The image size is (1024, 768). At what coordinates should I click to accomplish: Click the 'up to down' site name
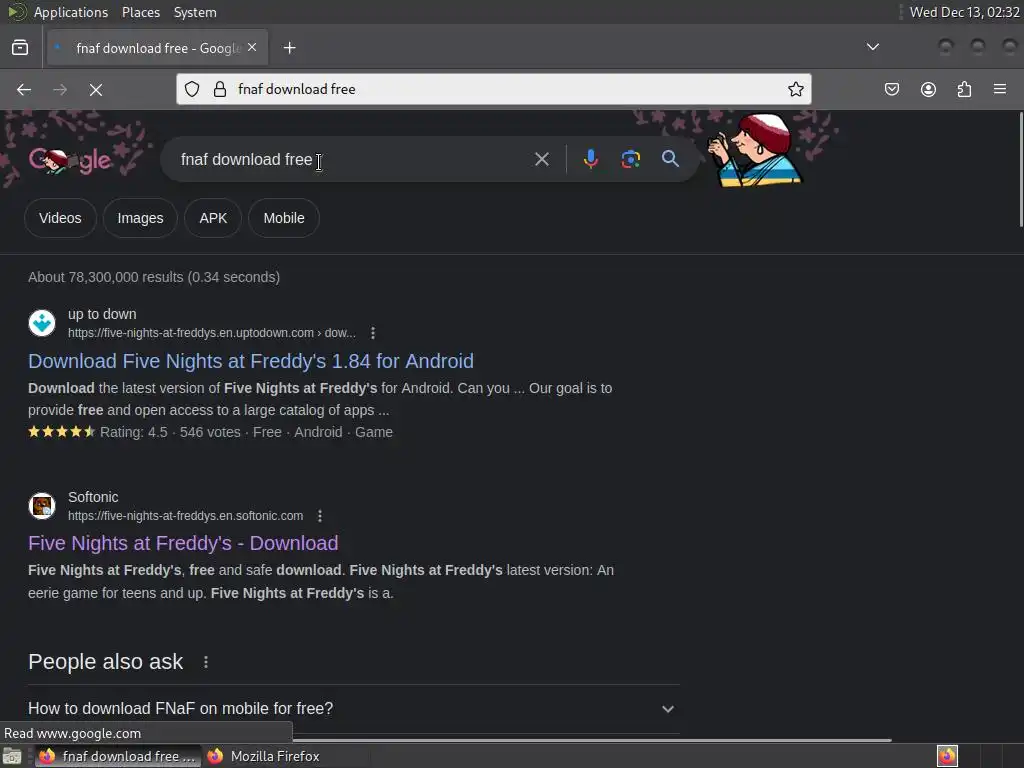(x=102, y=314)
